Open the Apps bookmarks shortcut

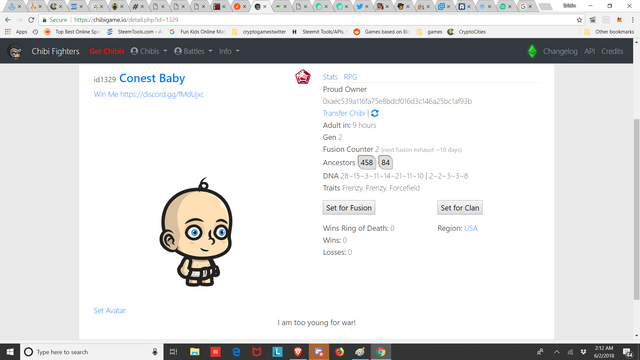click(16, 31)
